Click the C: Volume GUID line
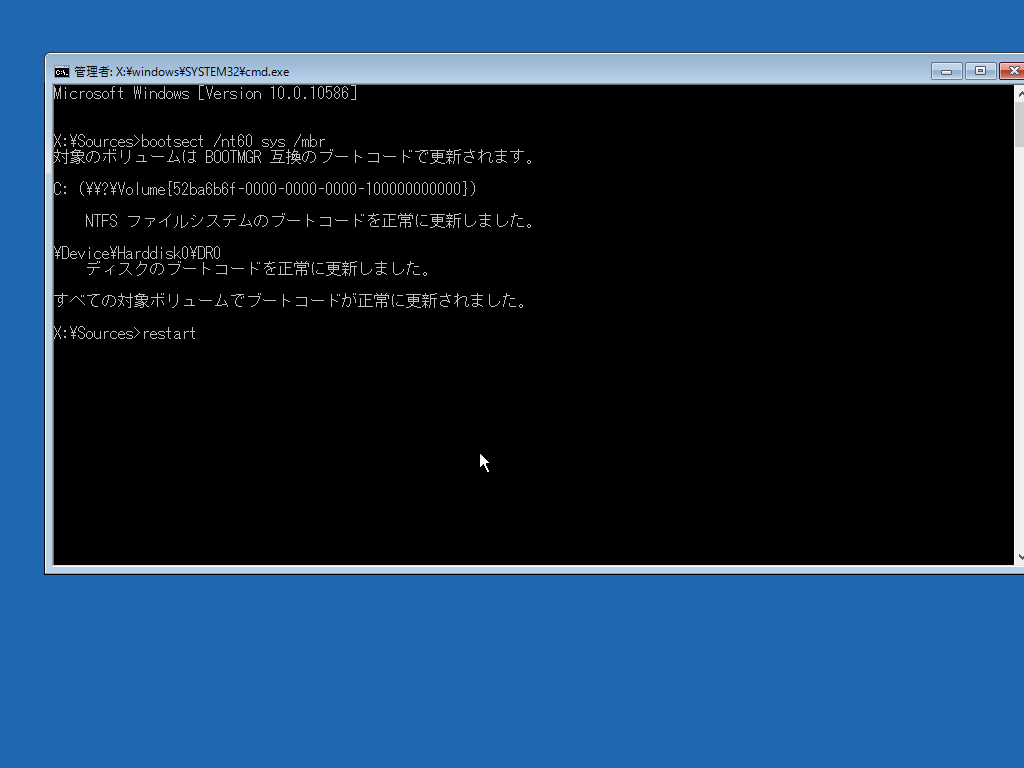The width and height of the screenshot is (1024, 768). [x=265, y=189]
